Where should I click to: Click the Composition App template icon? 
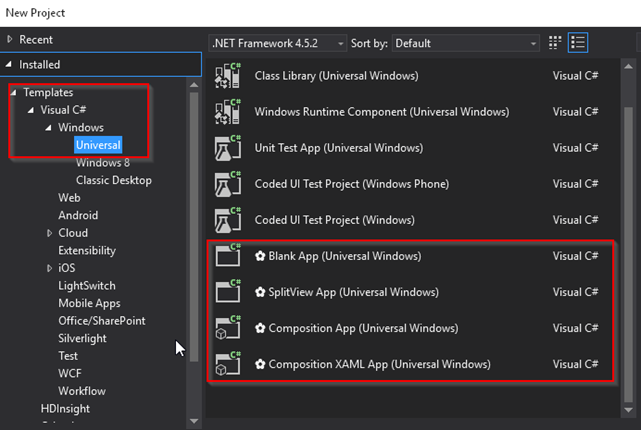tap(228, 328)
